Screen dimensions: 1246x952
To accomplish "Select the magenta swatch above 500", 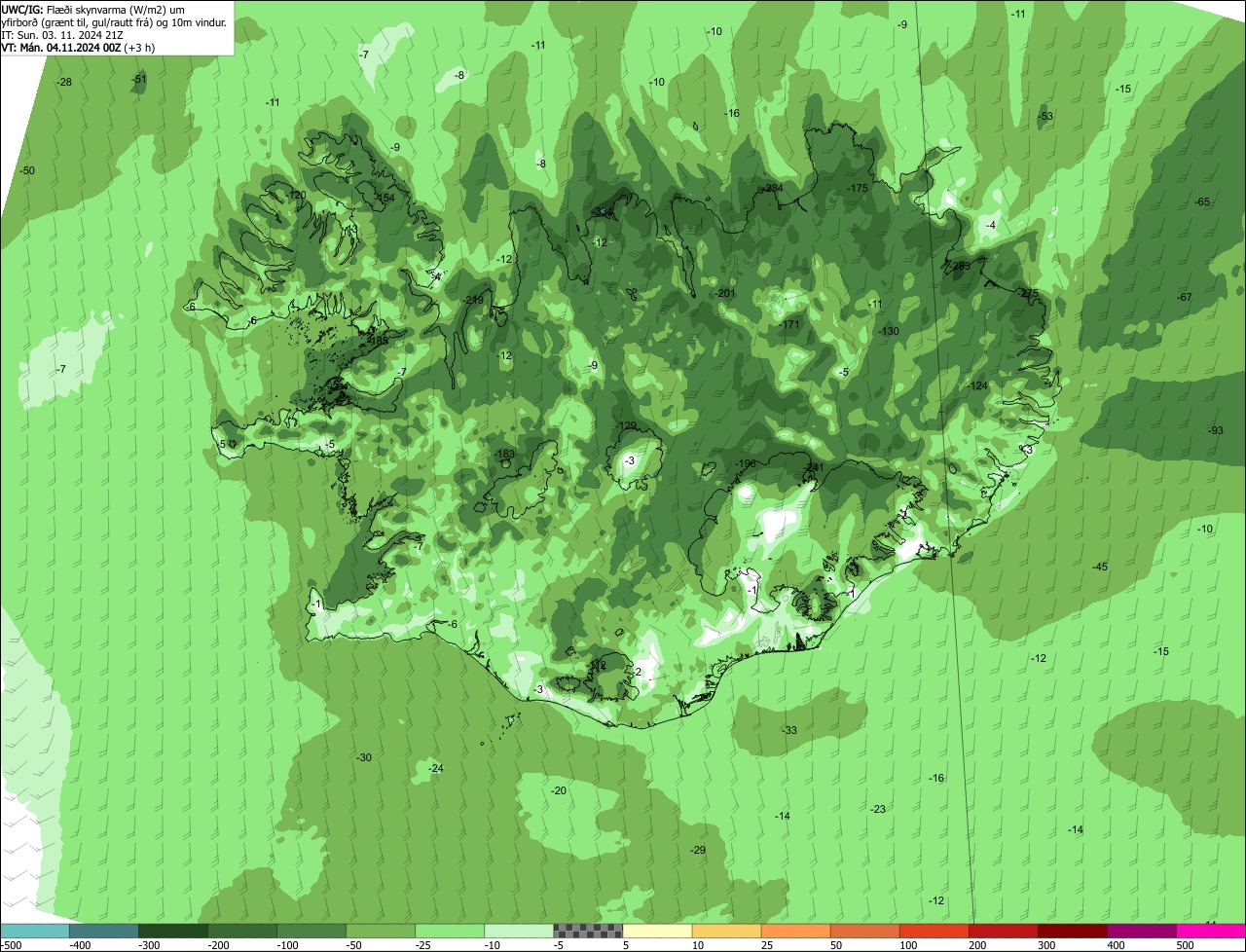I will pos(1211,931).
